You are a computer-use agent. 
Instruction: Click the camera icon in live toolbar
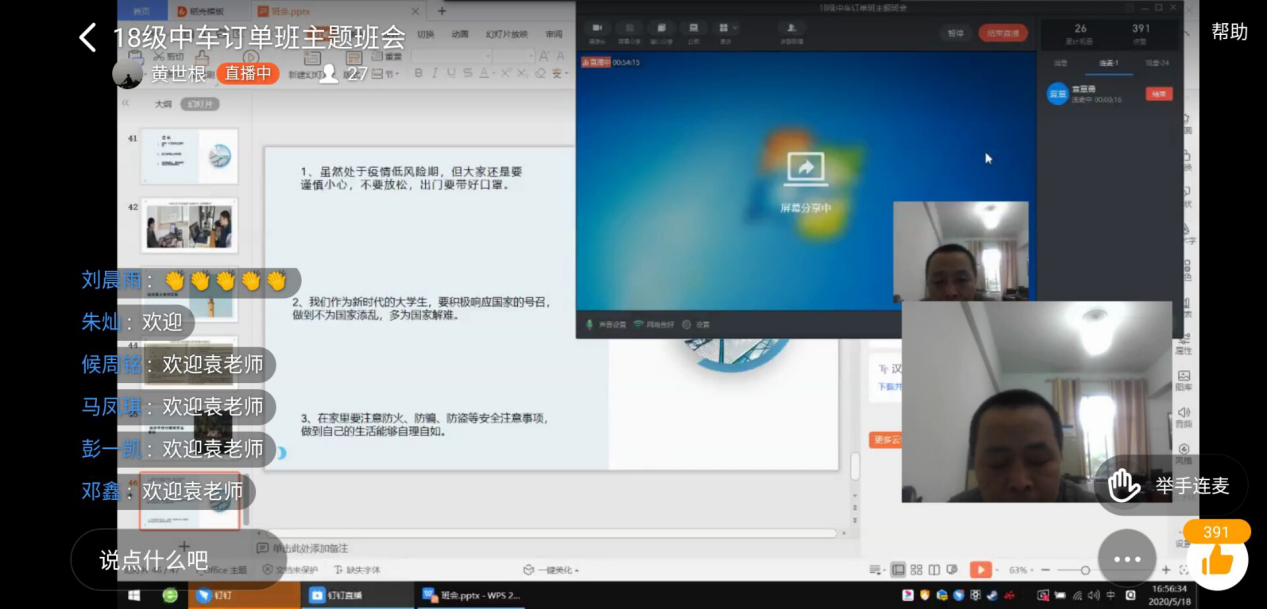597,28
